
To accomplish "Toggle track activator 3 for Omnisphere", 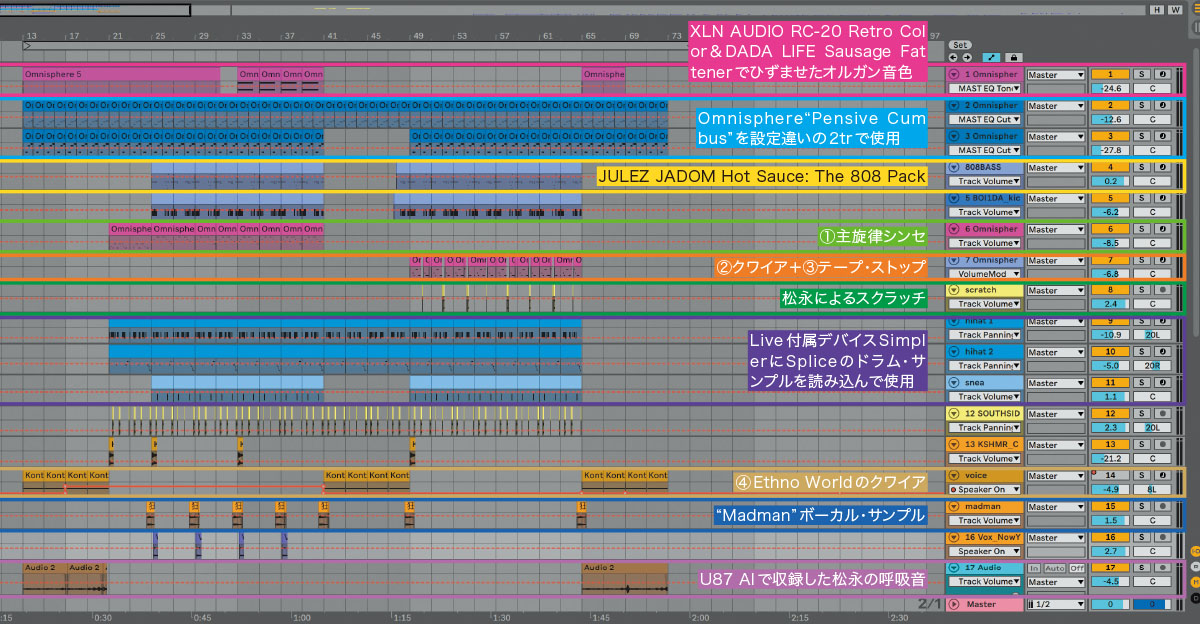I will pos(1110,136).
